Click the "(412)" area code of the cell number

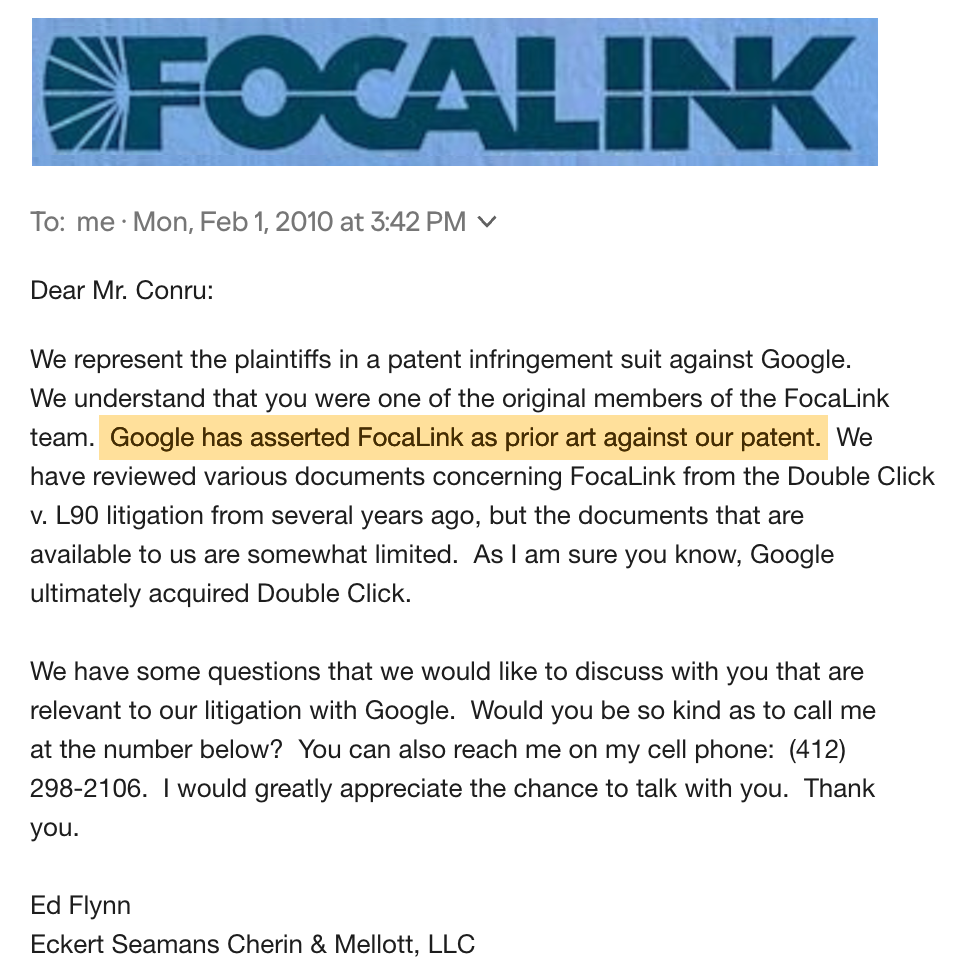(818, 749)
